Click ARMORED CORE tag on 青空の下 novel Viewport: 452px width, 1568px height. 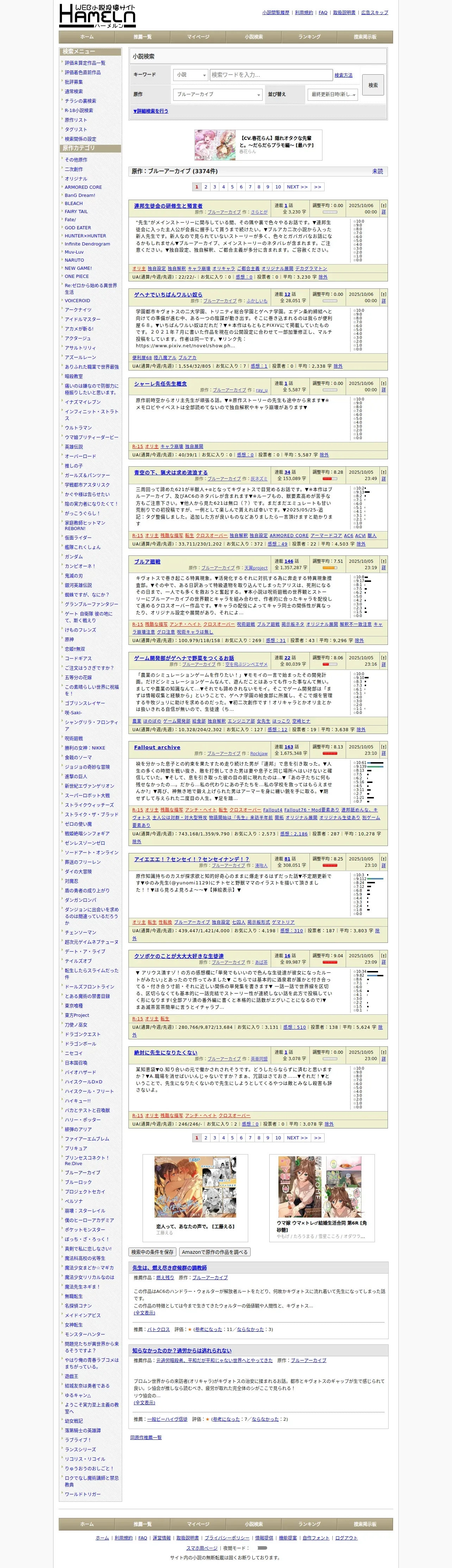pos(290,536)
